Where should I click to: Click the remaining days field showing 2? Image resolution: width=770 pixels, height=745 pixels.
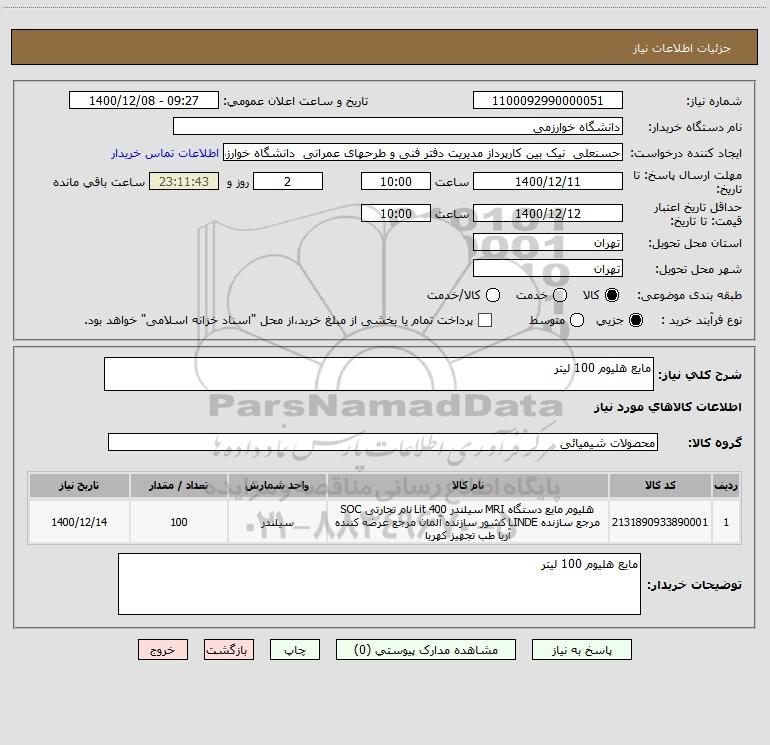tap(288, 182)
